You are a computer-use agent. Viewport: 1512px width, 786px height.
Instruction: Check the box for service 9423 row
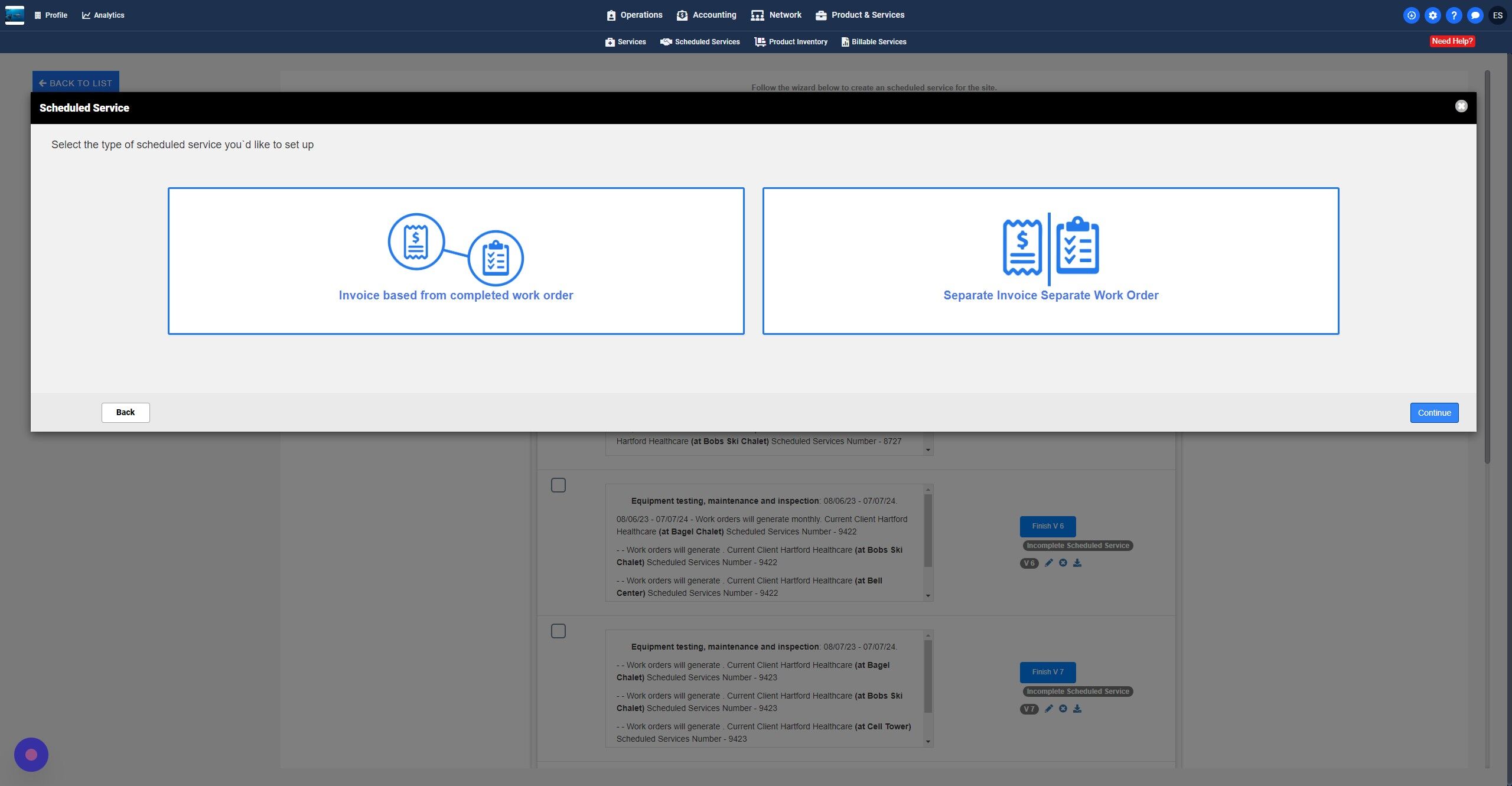pos(558,631)
